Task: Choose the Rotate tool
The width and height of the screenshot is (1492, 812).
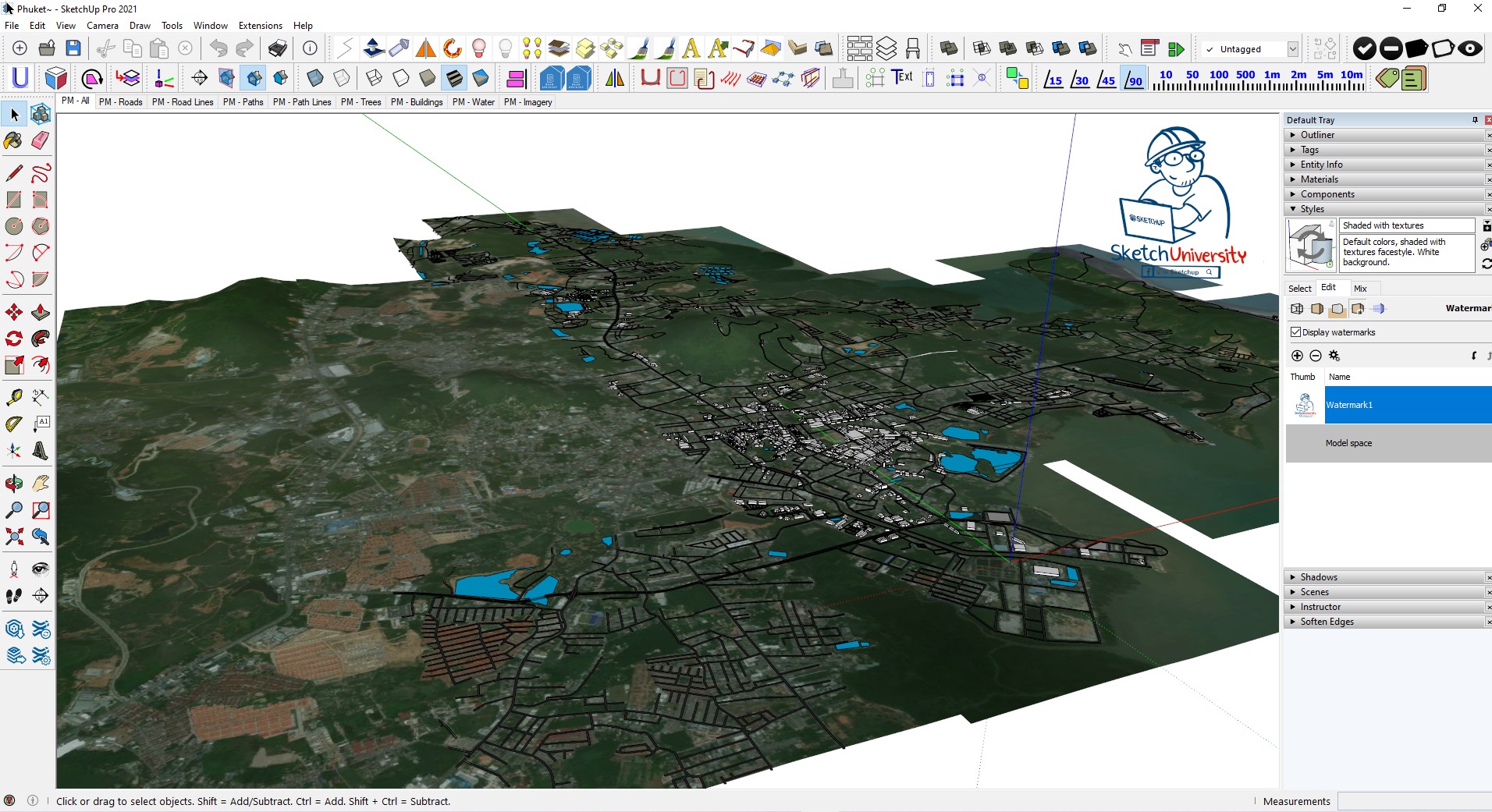Action: [14, 339]
